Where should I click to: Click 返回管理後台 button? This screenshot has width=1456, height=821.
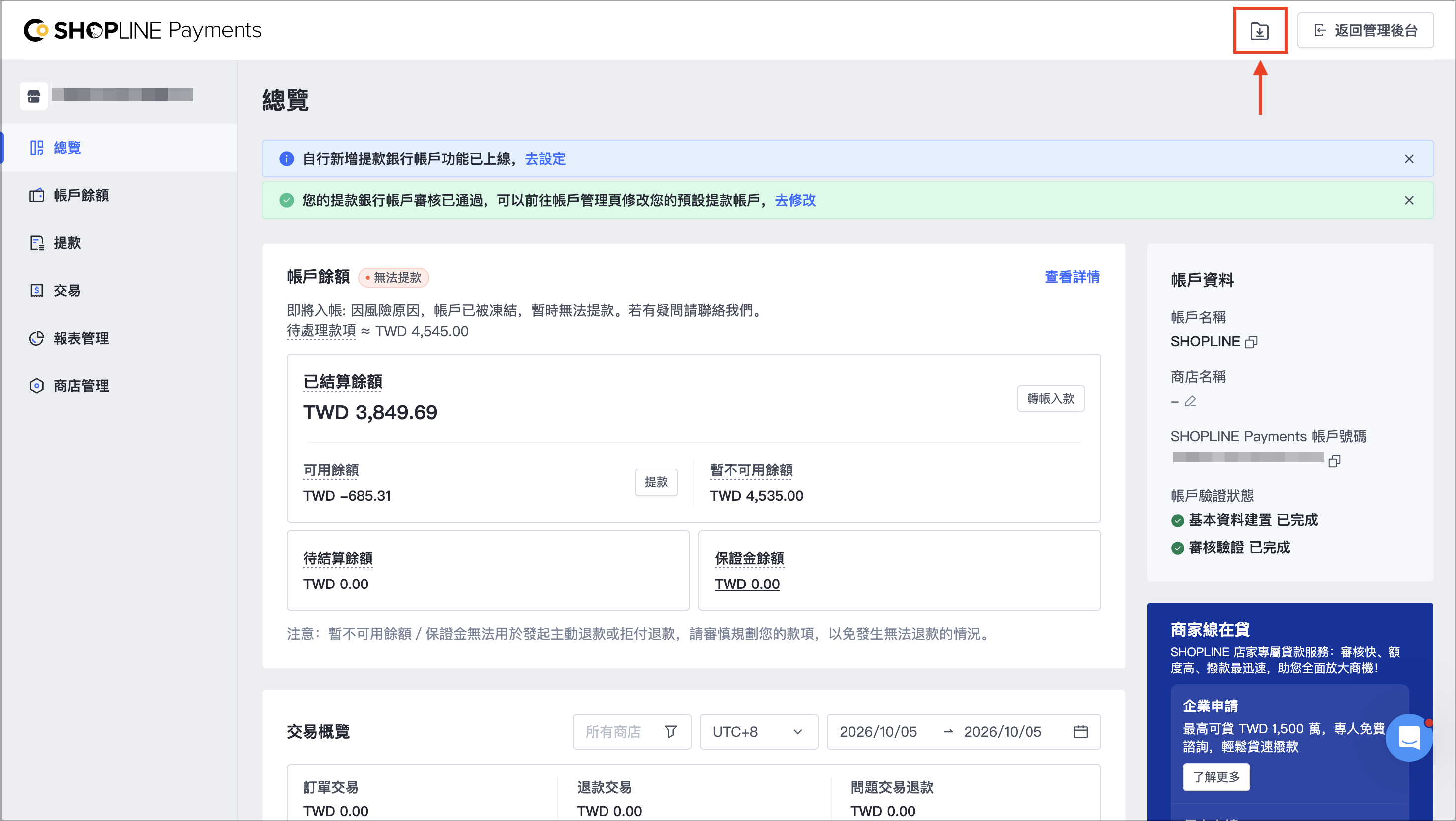(1365, 31)
